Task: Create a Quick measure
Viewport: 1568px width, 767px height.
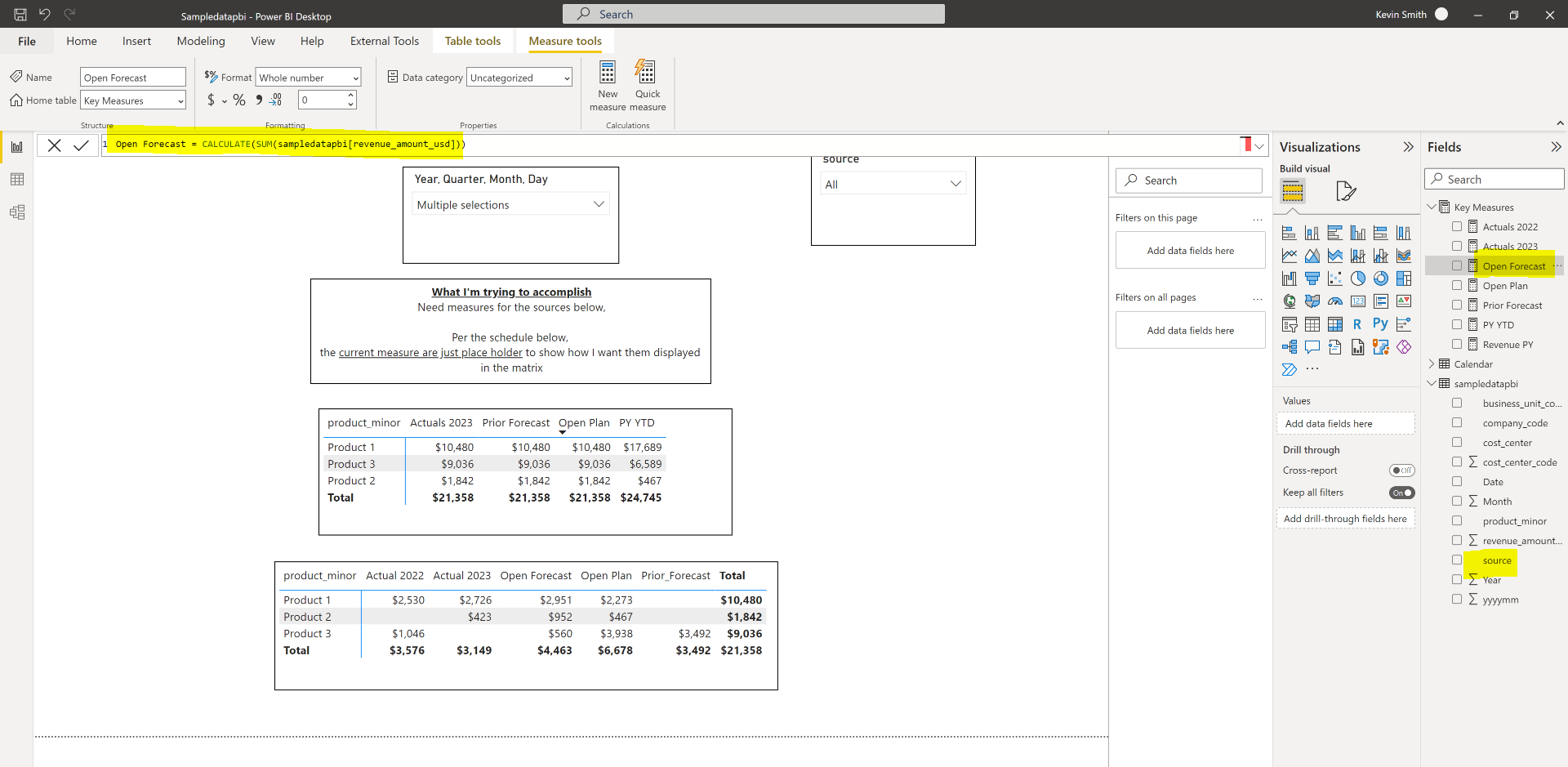Action: (647, 84)
